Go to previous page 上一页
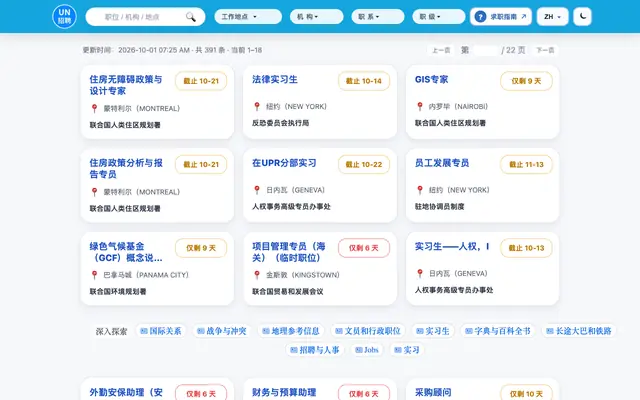The width and height of the screenshot is (640, 400). tap(441, 50)
